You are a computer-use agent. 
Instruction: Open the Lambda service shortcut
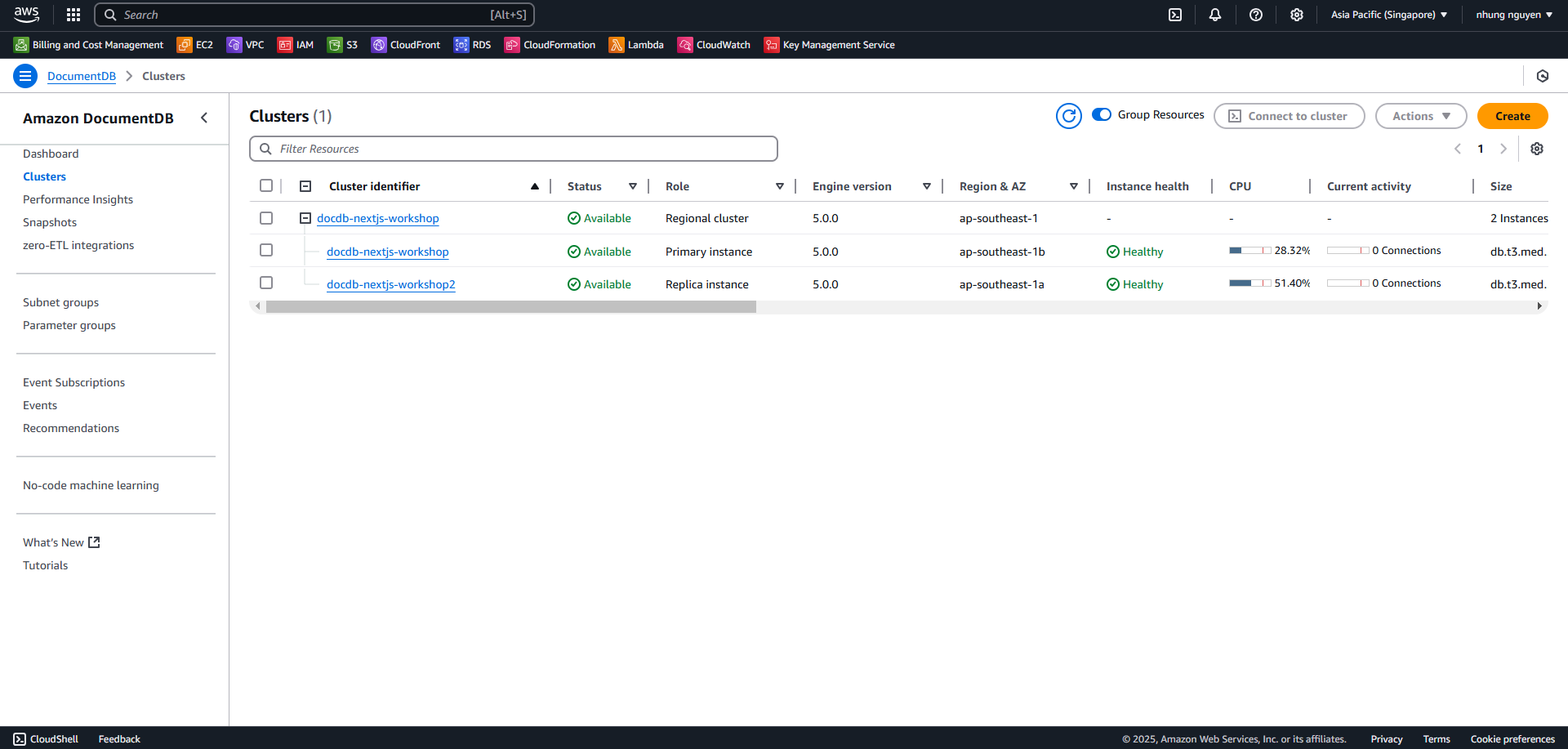pos(636,45)
